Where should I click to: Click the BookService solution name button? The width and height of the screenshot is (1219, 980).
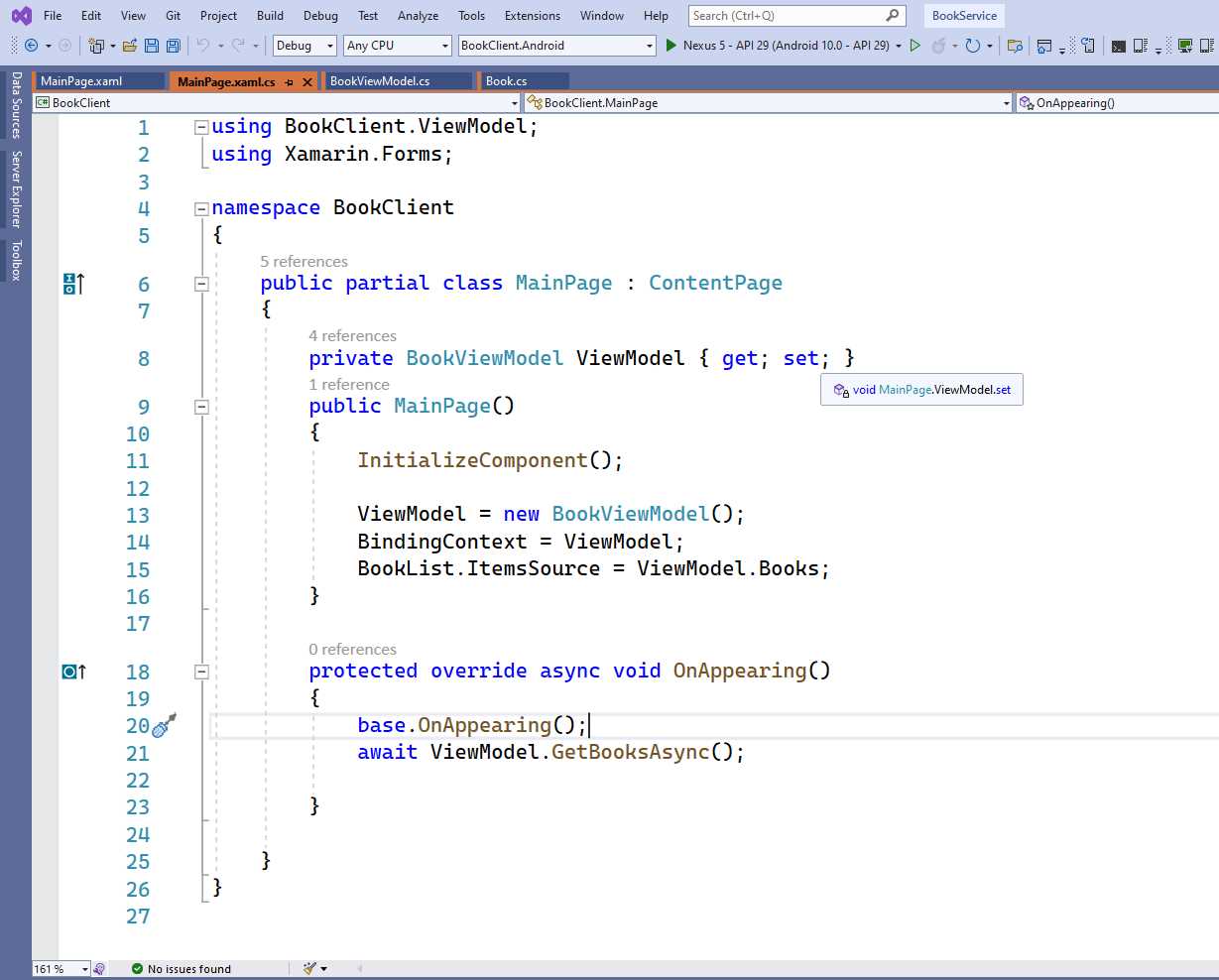tap(964, 16)
